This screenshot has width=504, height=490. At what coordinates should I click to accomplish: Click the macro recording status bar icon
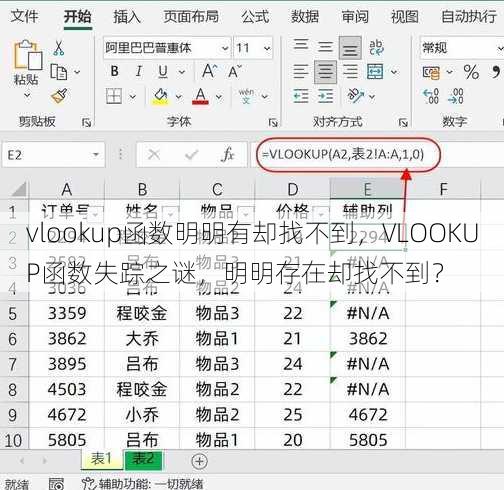click(x=56, y=483)
